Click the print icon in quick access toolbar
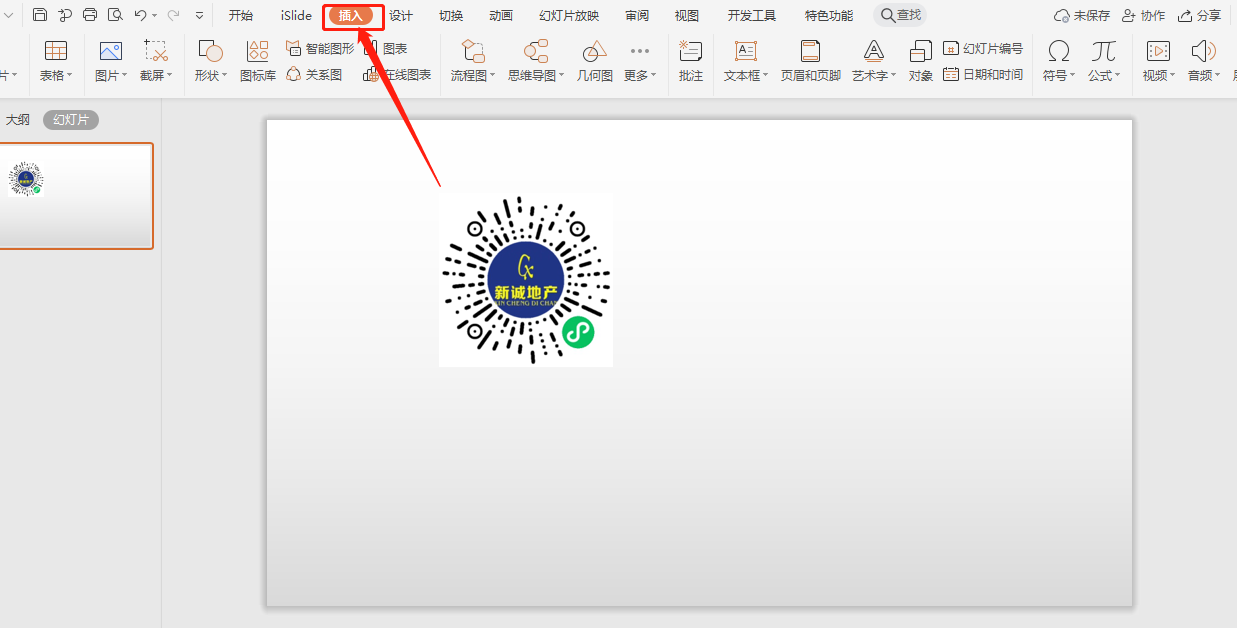The image size is (1237, 628). [x=90, y=15]
